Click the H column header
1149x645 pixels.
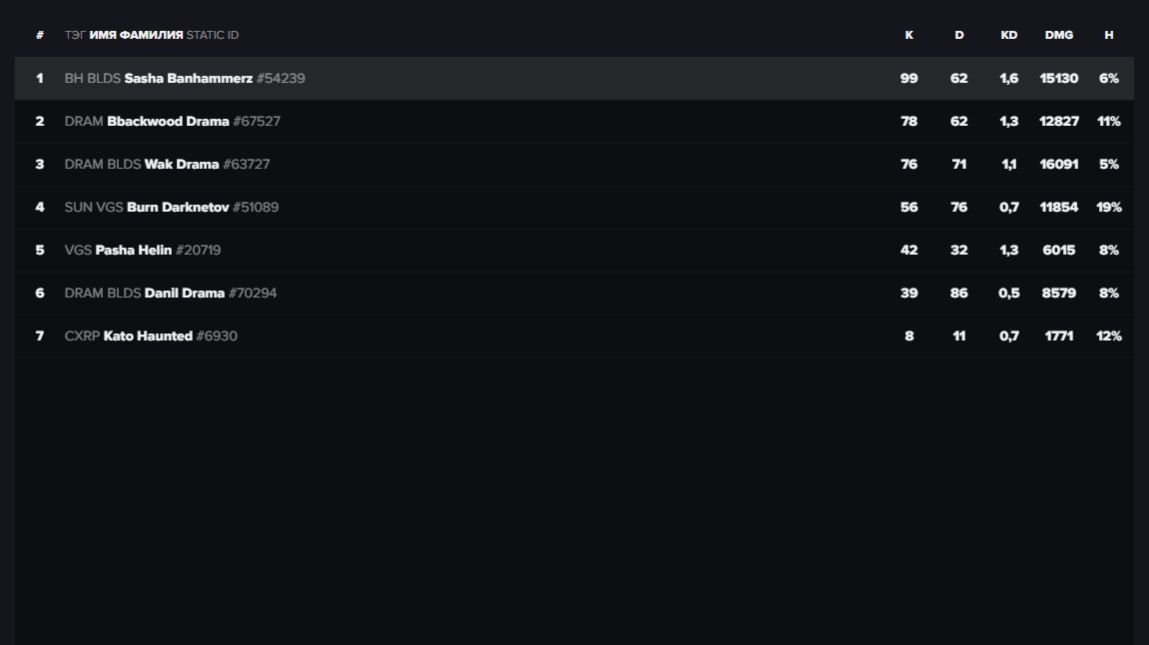pos(1108,35)
